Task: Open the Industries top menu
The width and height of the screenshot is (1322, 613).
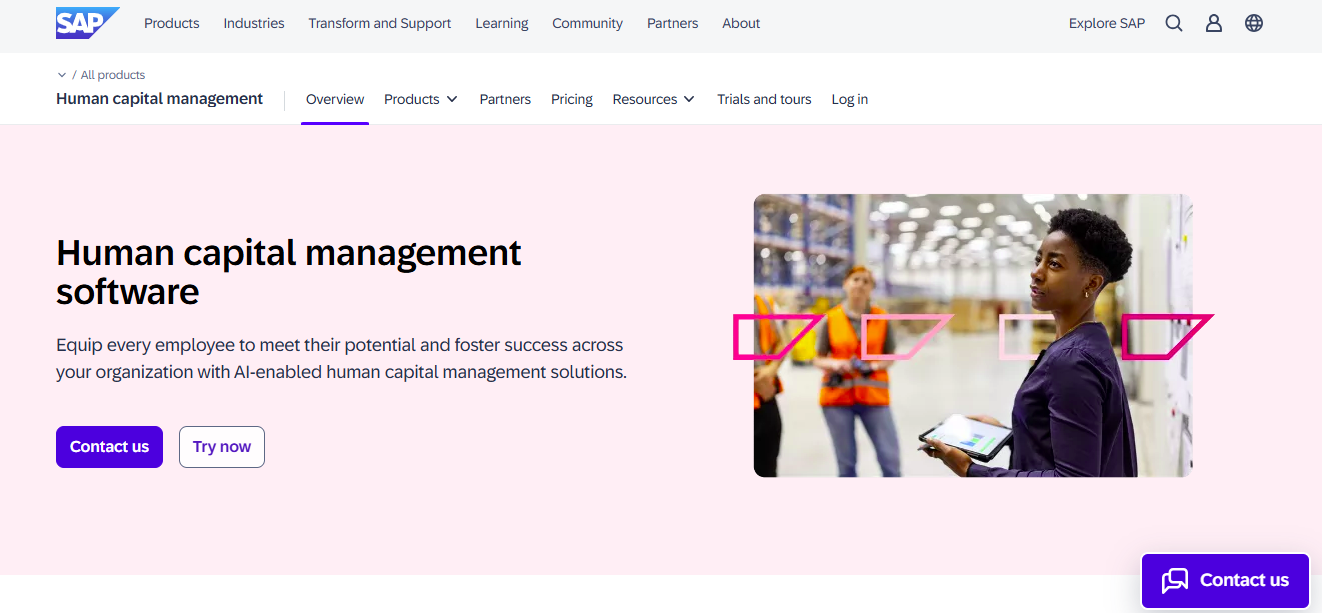Action: pos(254,23)
